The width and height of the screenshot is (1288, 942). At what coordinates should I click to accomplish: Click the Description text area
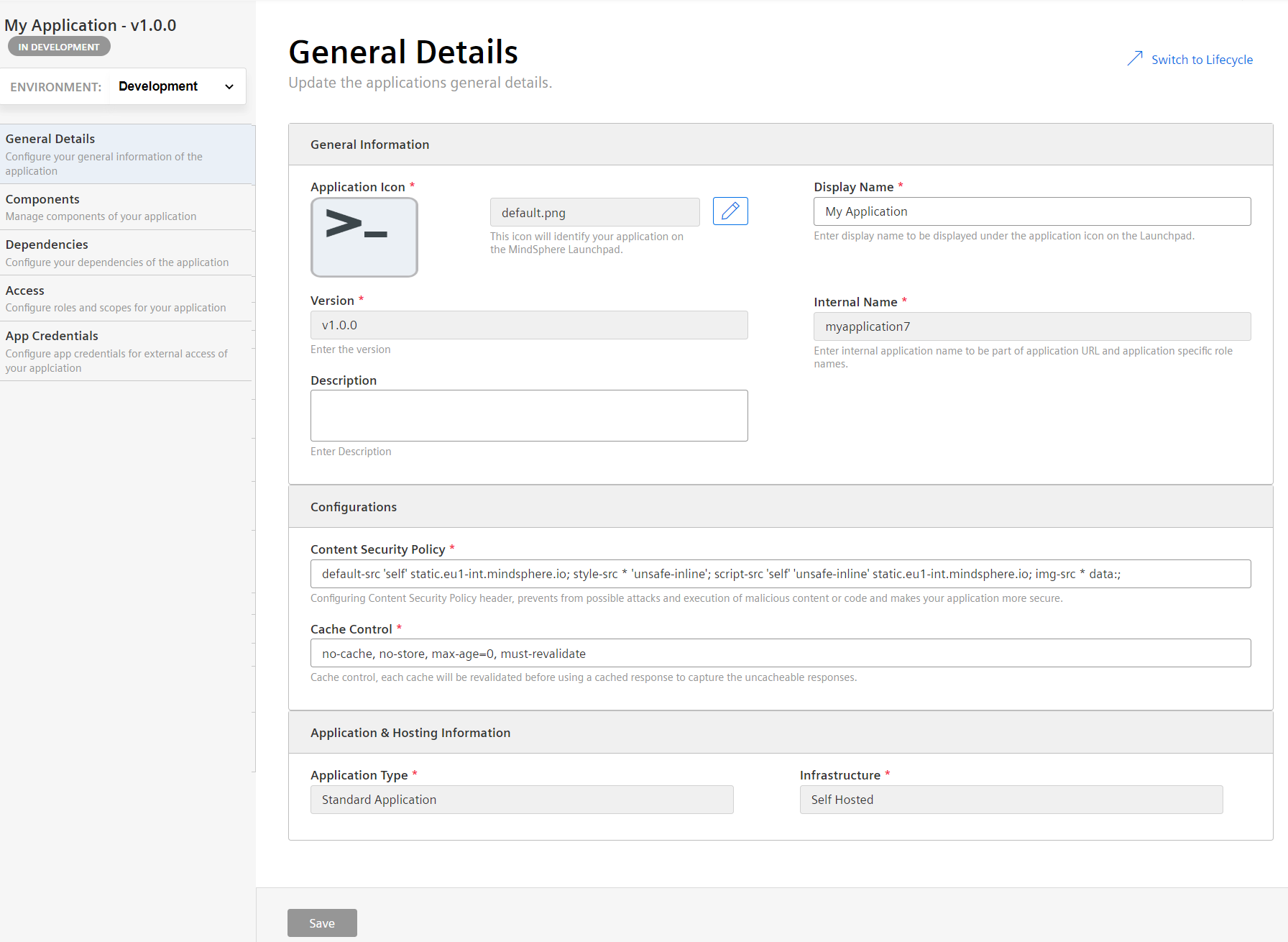(529, 416)
